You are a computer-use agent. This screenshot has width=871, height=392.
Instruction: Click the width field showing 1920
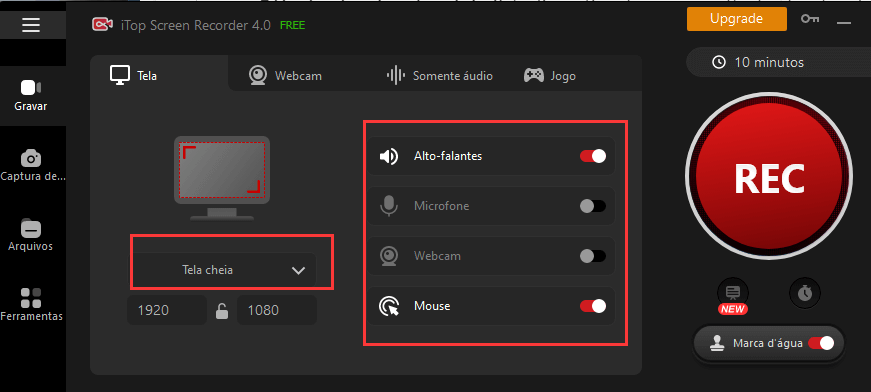[x=167, y=310]
